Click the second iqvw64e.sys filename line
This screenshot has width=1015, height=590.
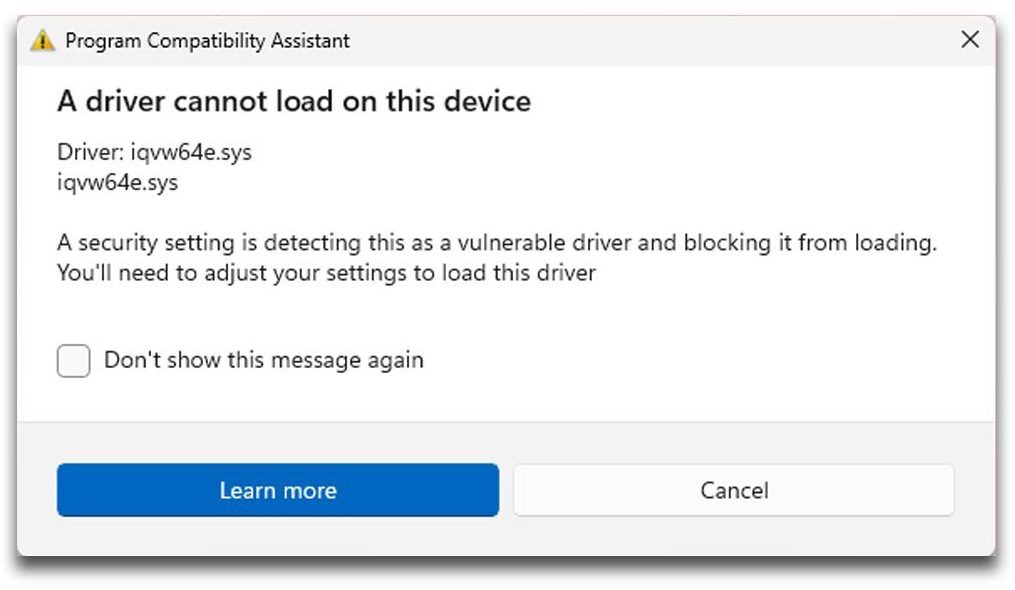tap(117, 183)
